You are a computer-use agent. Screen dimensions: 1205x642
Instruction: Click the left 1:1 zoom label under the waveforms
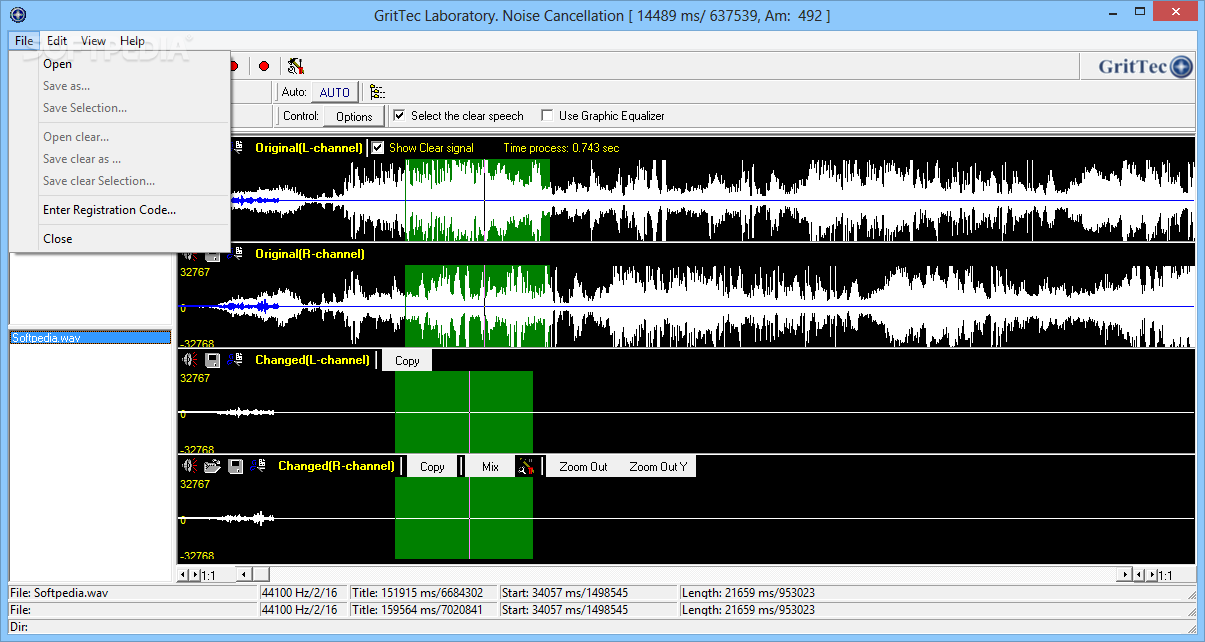pos(210,575)
